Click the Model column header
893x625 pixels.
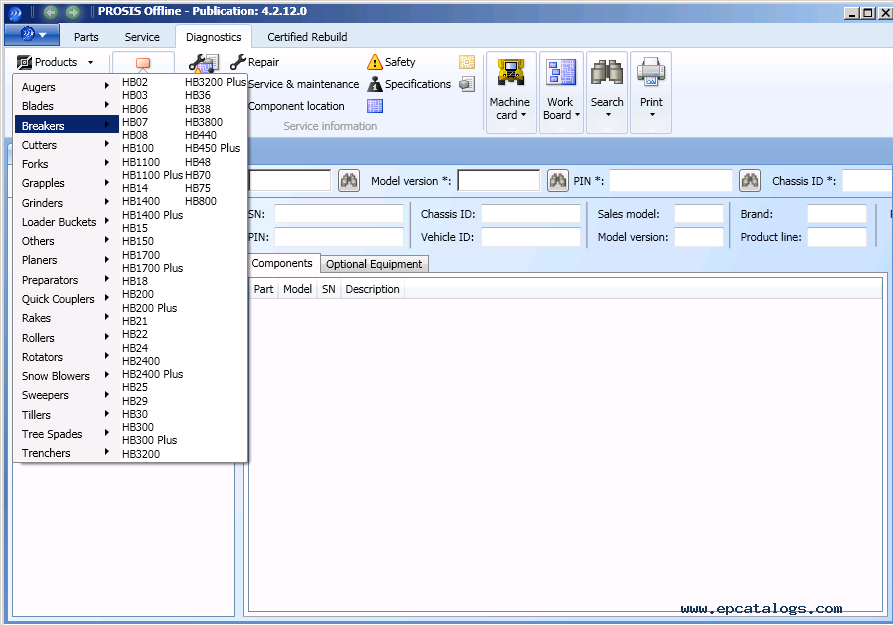[297, 289]
